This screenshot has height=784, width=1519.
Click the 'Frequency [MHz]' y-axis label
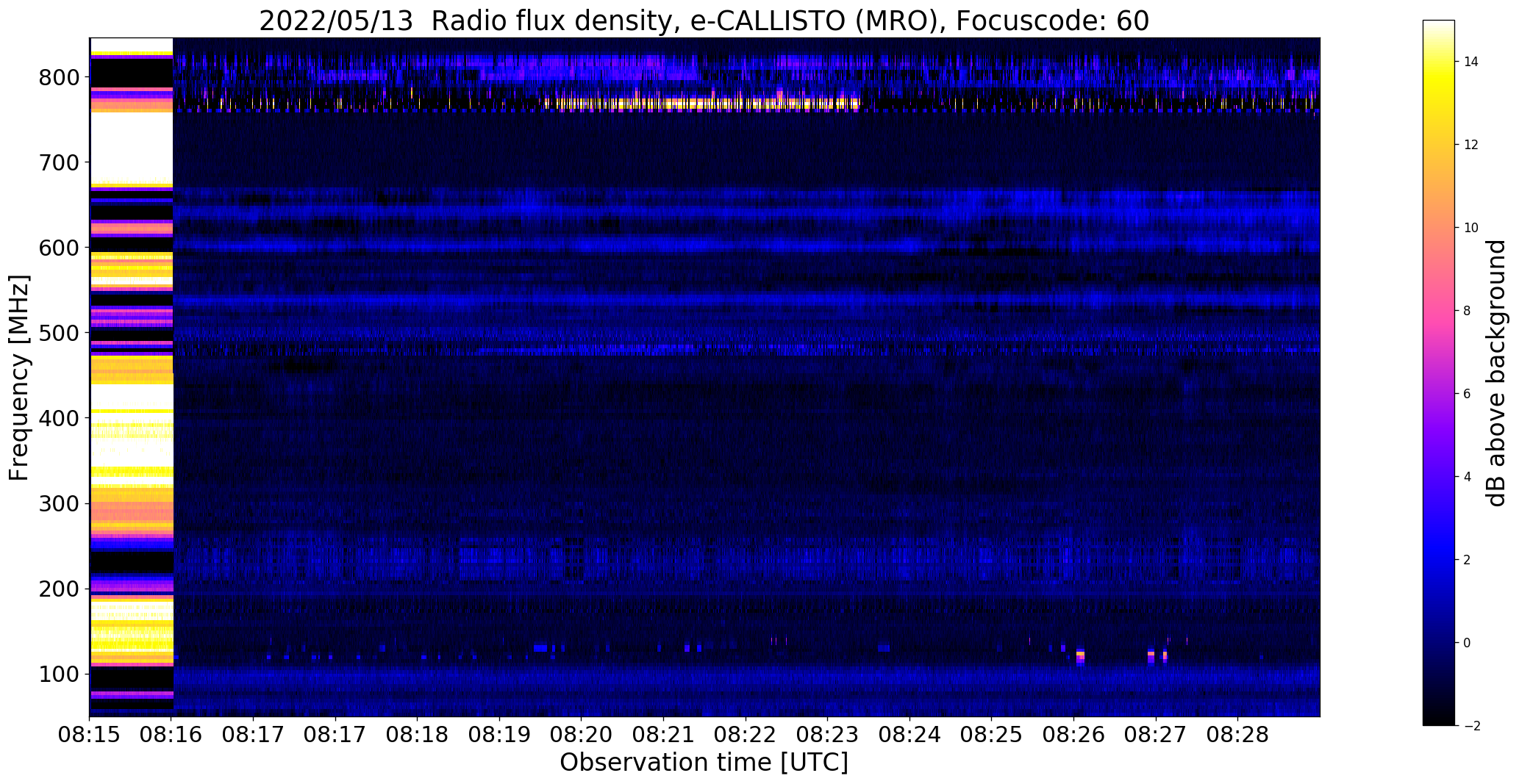click(x=20, y=378)
